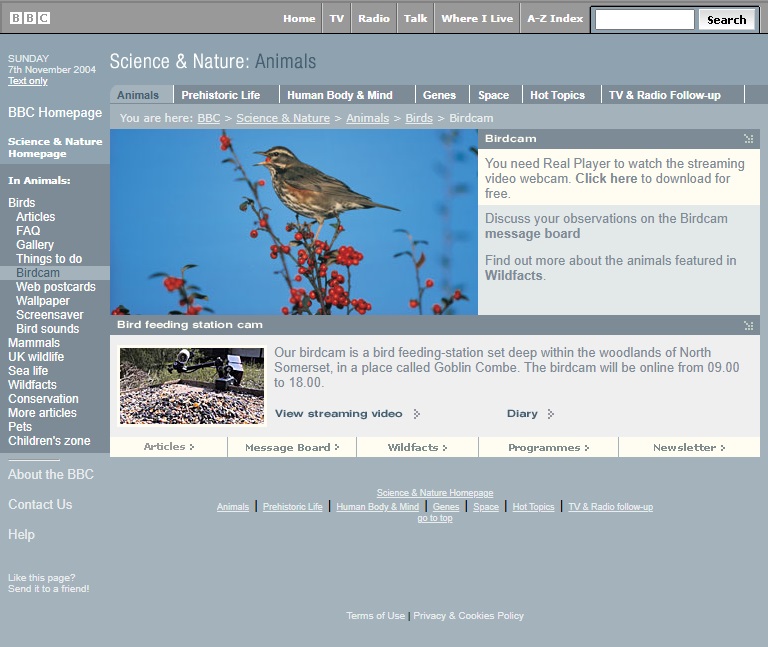This screenshot has height=647, width=768.
Task: Click the arrow icon next to Diary
Action: (x=551, y=414)
